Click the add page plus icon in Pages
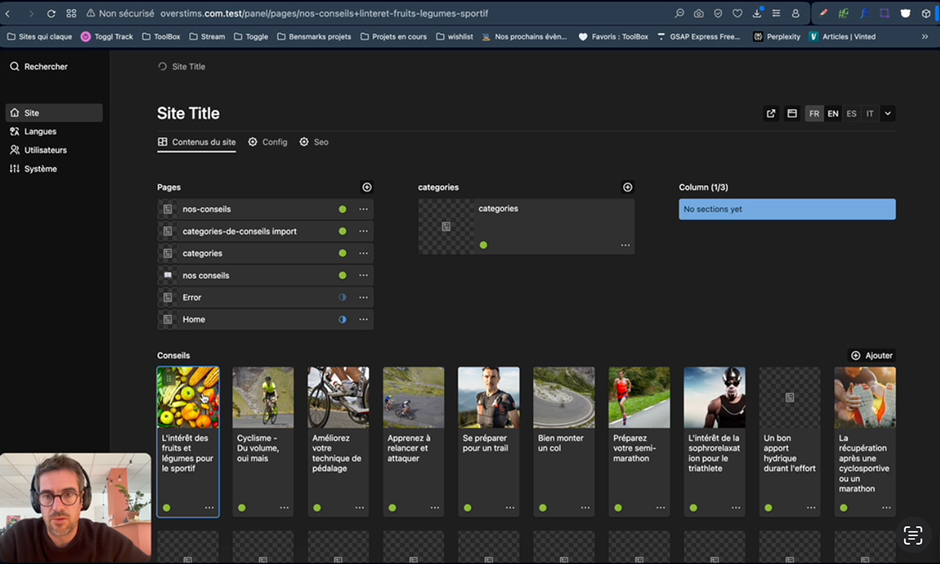The image size is (940, 564). [367, 187]
